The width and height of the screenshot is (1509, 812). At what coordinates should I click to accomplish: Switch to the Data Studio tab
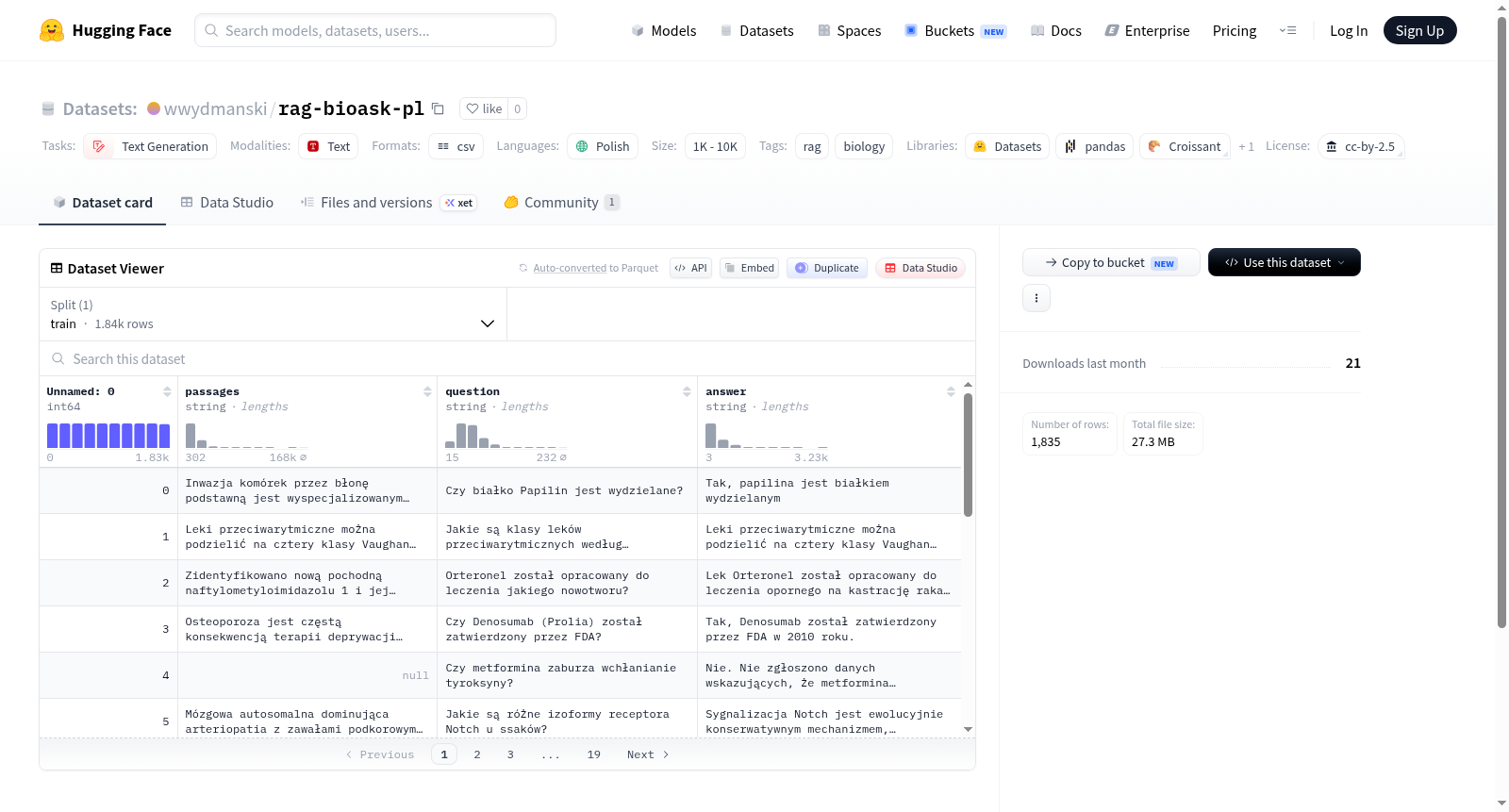227,202
